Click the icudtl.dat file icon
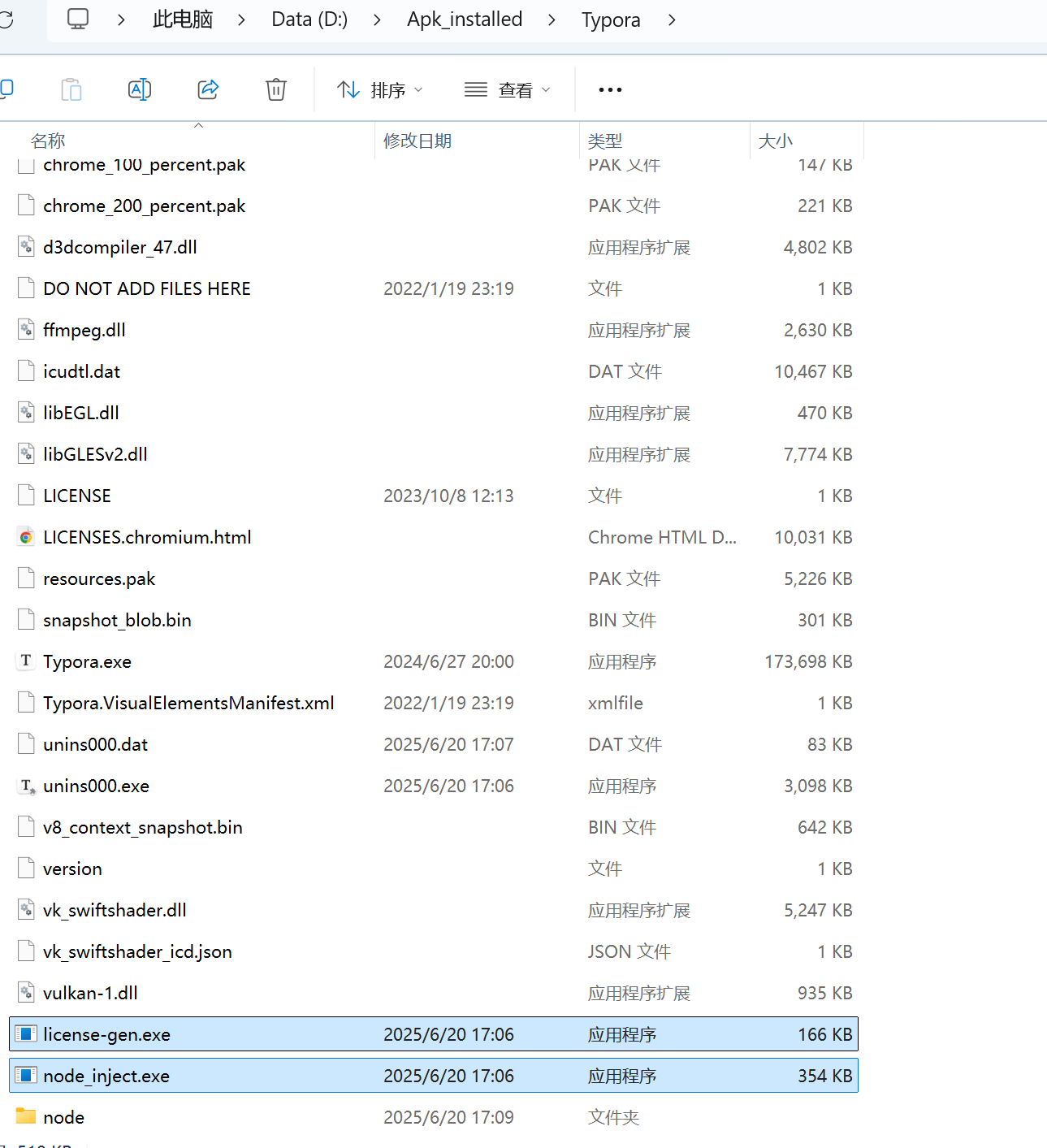This screenshot has height=1148, width=1047. click(x=26, y=371)
